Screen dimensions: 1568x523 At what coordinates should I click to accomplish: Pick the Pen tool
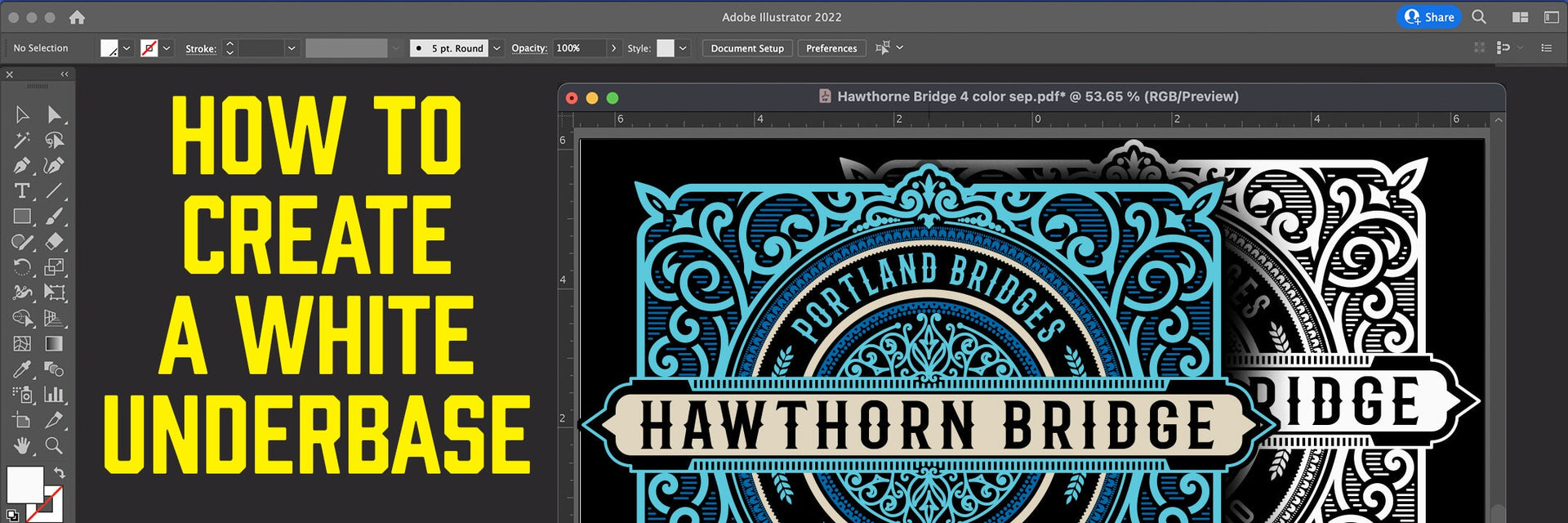pyautogui.click(x=22, y=166)
